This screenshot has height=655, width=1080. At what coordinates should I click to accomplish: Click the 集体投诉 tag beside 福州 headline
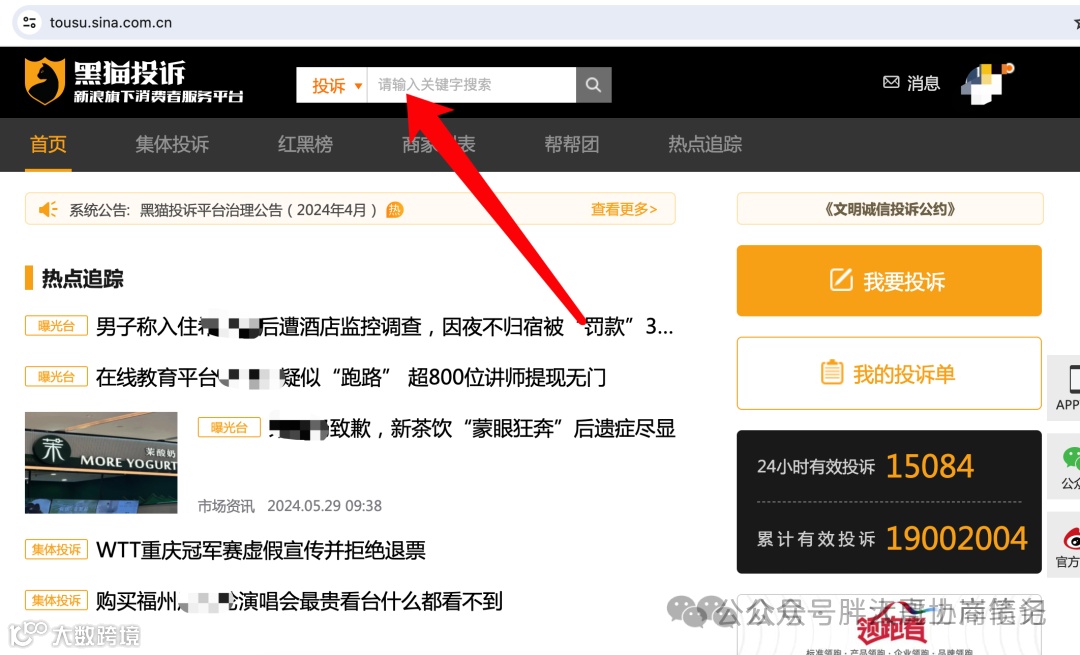(56, 600)
